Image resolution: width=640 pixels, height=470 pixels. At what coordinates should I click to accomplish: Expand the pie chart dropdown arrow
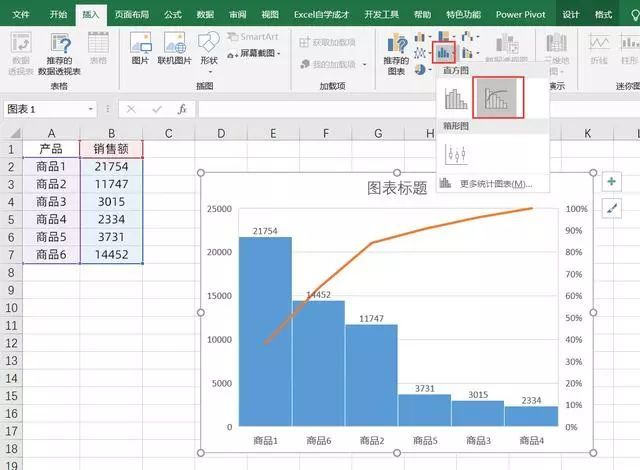click(x=429, y=70)
